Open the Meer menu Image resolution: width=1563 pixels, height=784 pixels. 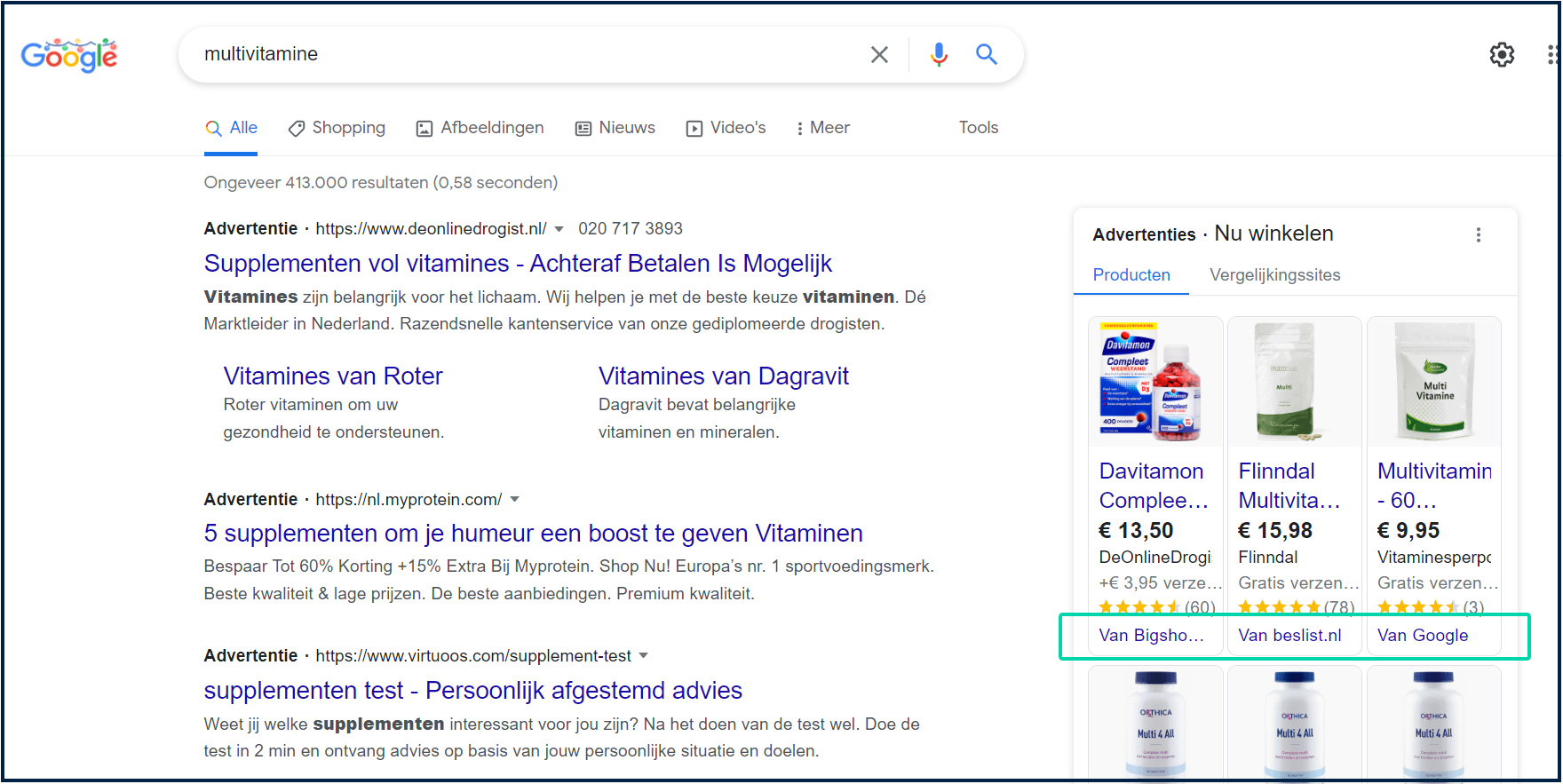click(823, 128)
